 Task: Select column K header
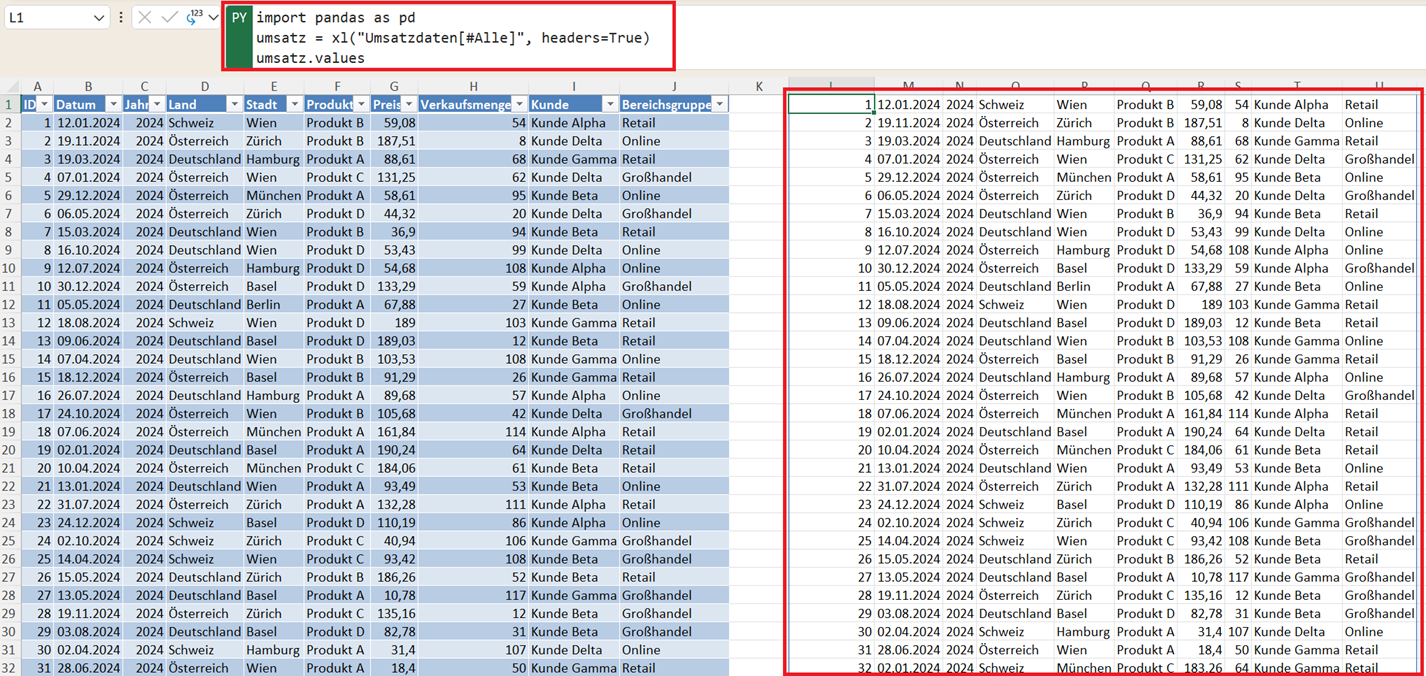coord(759,87)
